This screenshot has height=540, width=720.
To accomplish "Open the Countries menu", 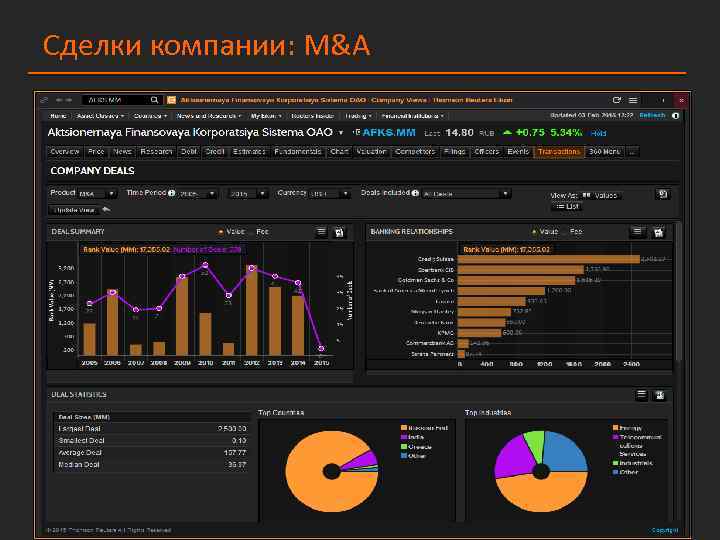I will click(150, 116).
